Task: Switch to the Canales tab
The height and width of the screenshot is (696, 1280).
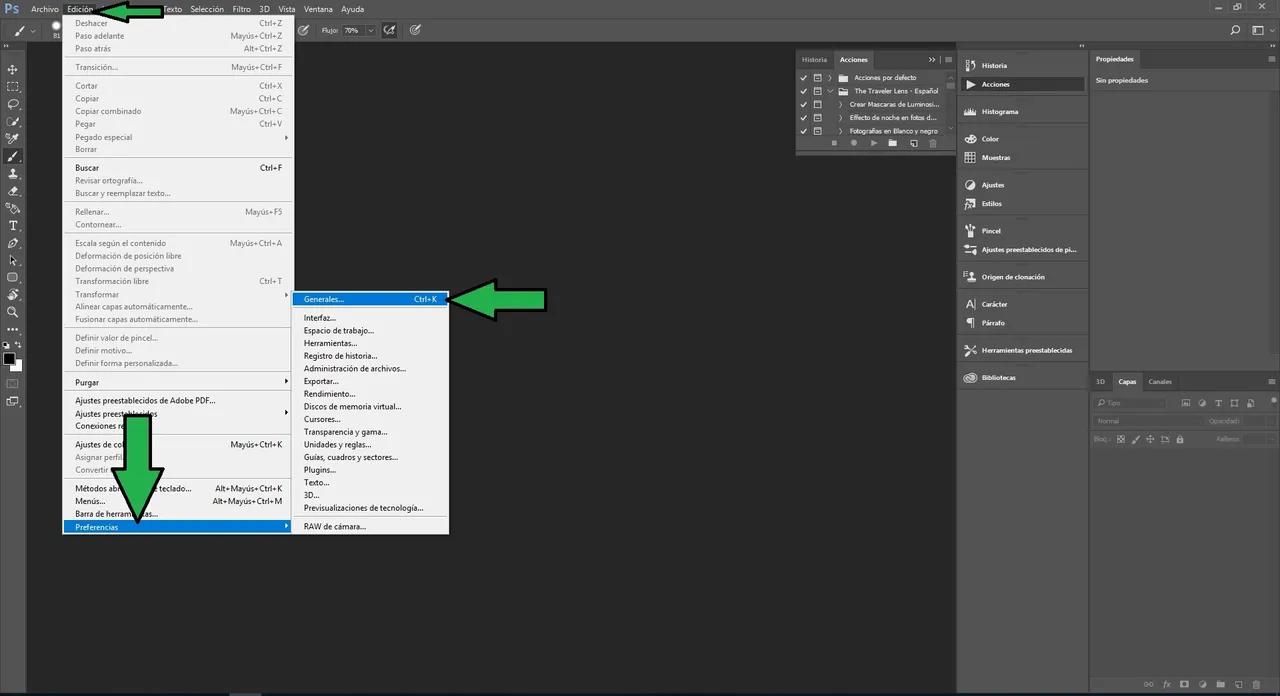Action: pos(1160,381)
